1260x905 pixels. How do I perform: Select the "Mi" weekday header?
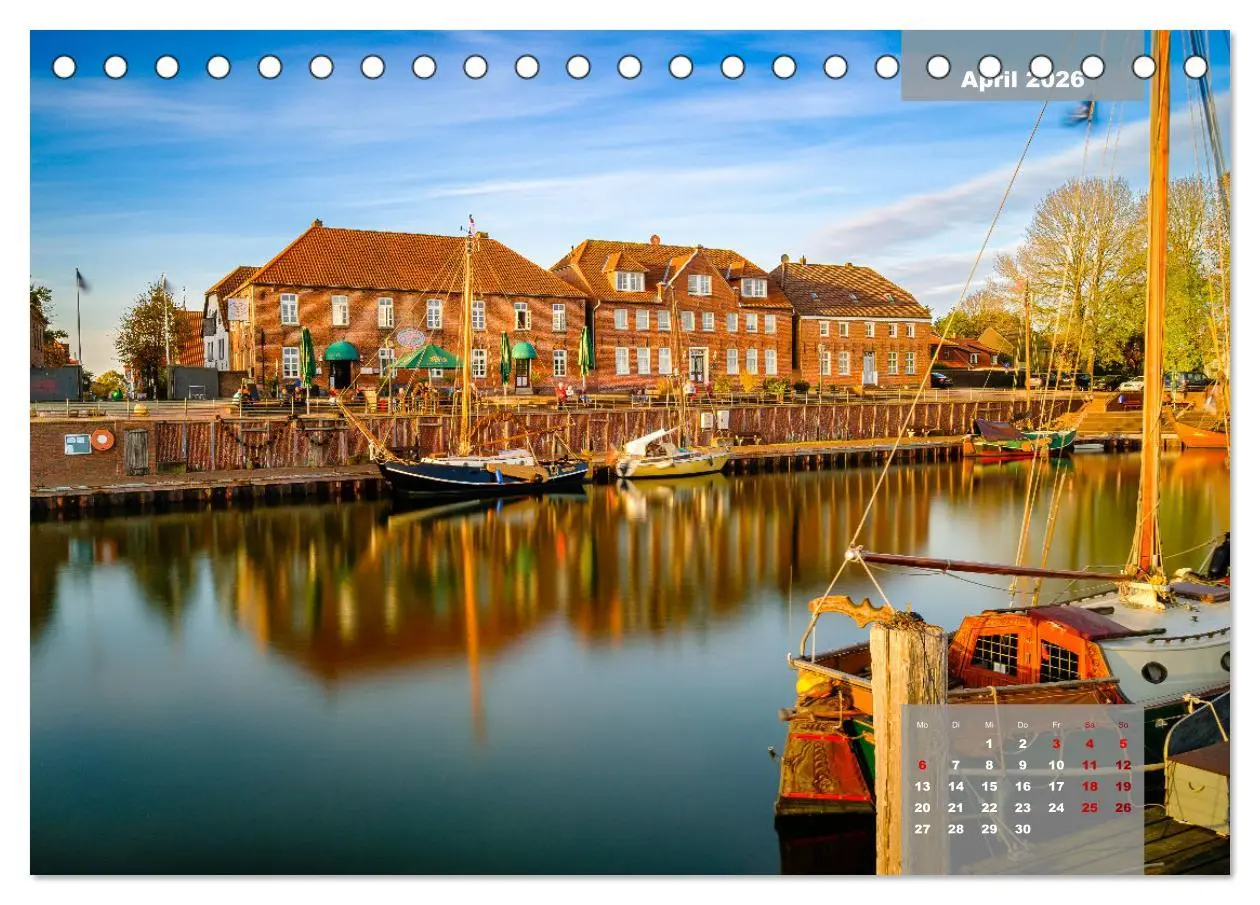point(989,725)
